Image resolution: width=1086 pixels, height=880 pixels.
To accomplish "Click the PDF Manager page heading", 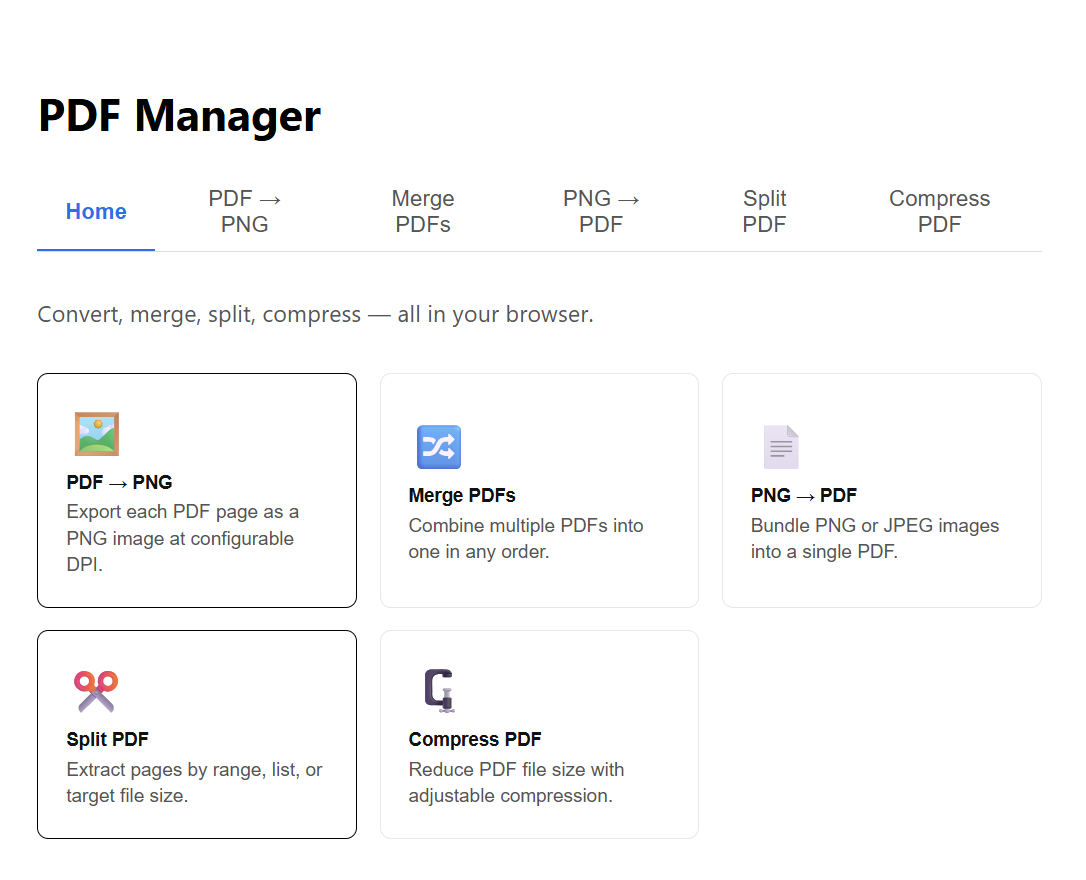I will point(180,116).
